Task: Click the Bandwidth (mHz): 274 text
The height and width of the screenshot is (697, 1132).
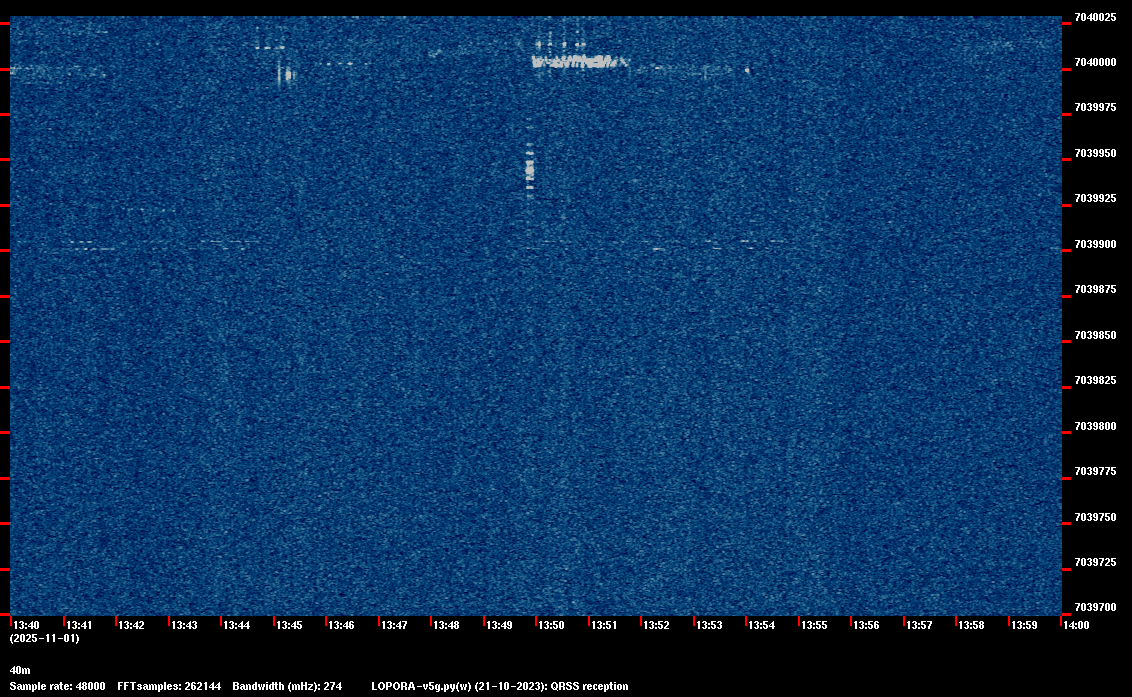Action: point(287,686)
